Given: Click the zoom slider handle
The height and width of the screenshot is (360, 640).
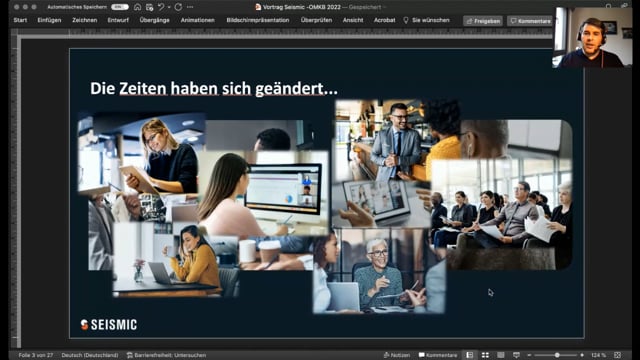Looking at the screenshot, I should pyautogui.click(x=557, y=355).
